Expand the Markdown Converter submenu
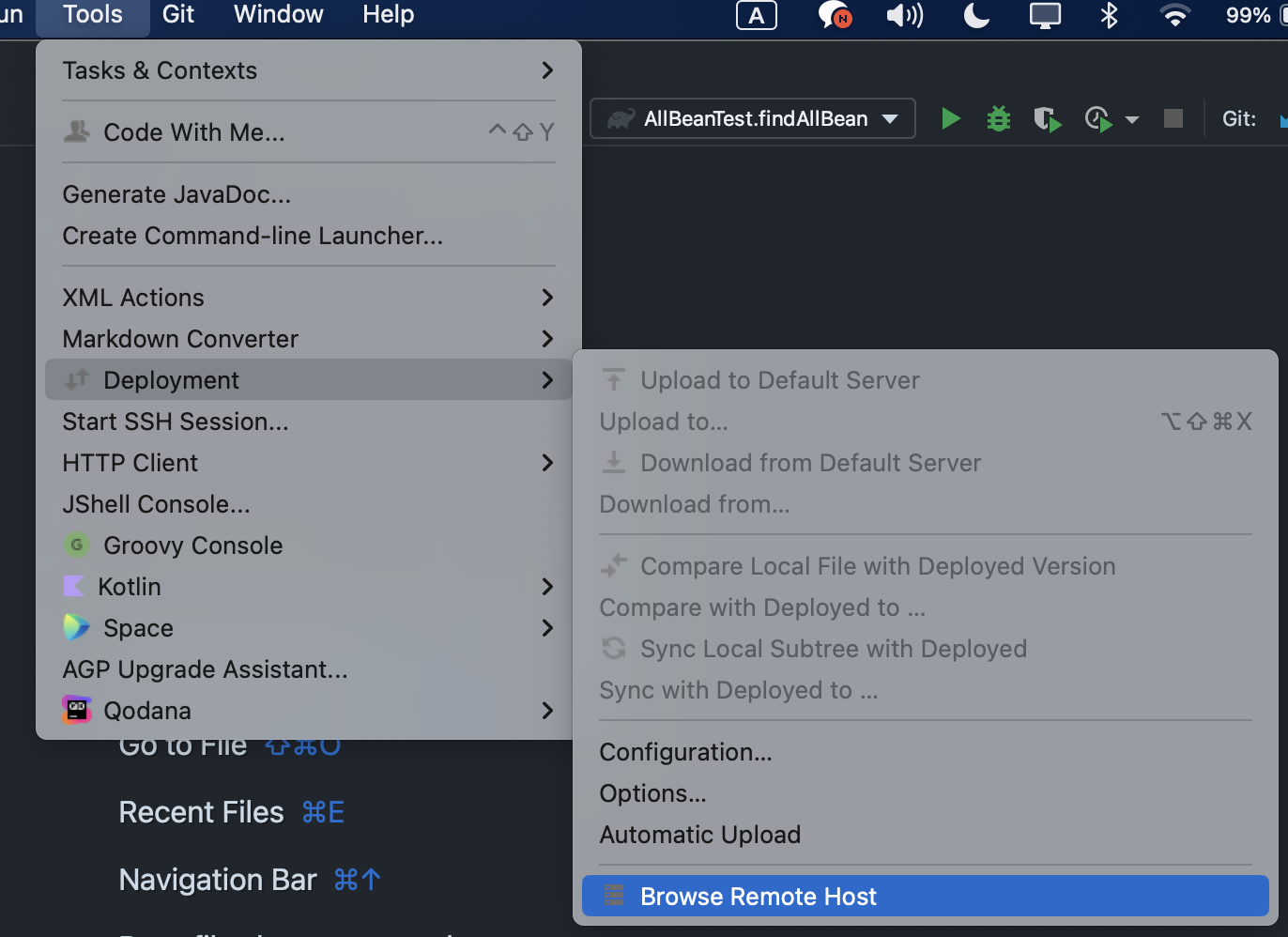 (309, 339)
